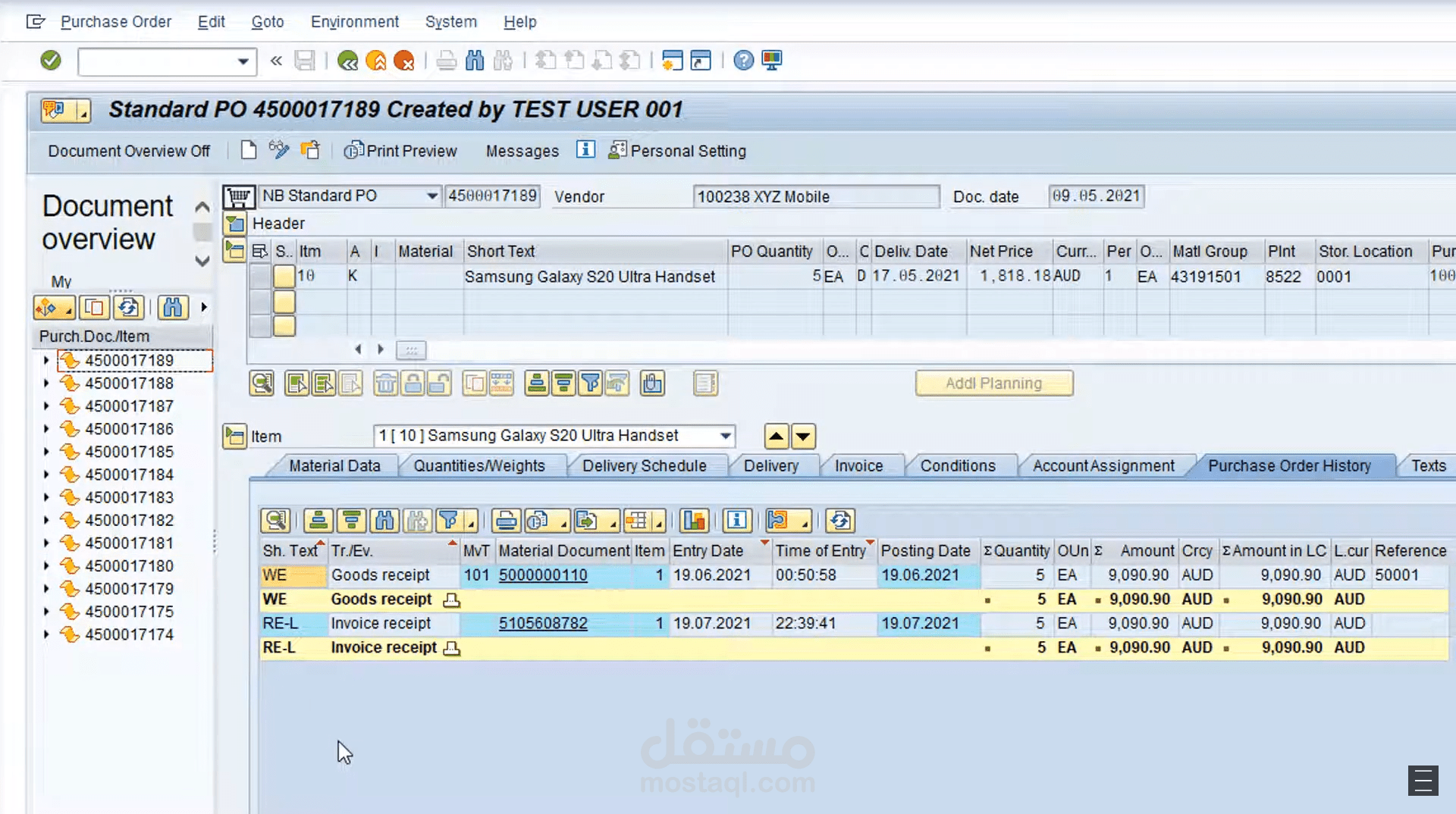
Task: Open the Purchase Order menu
Action: coord(116,22)
